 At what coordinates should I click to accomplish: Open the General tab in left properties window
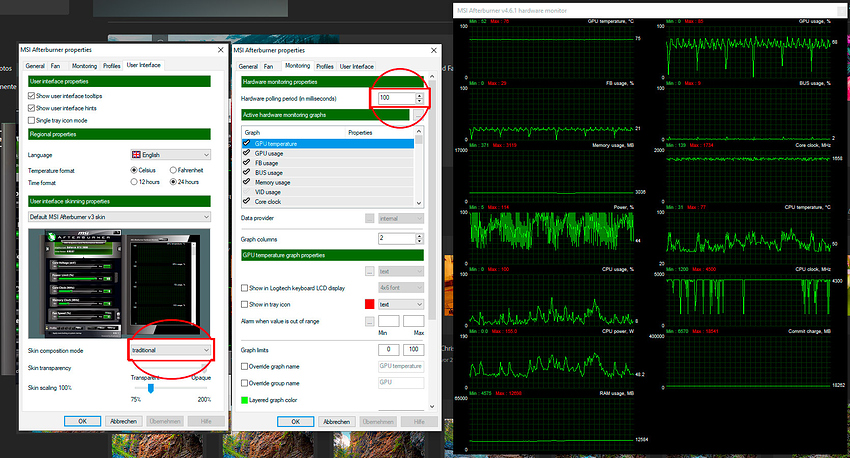[x=35, y=66]
